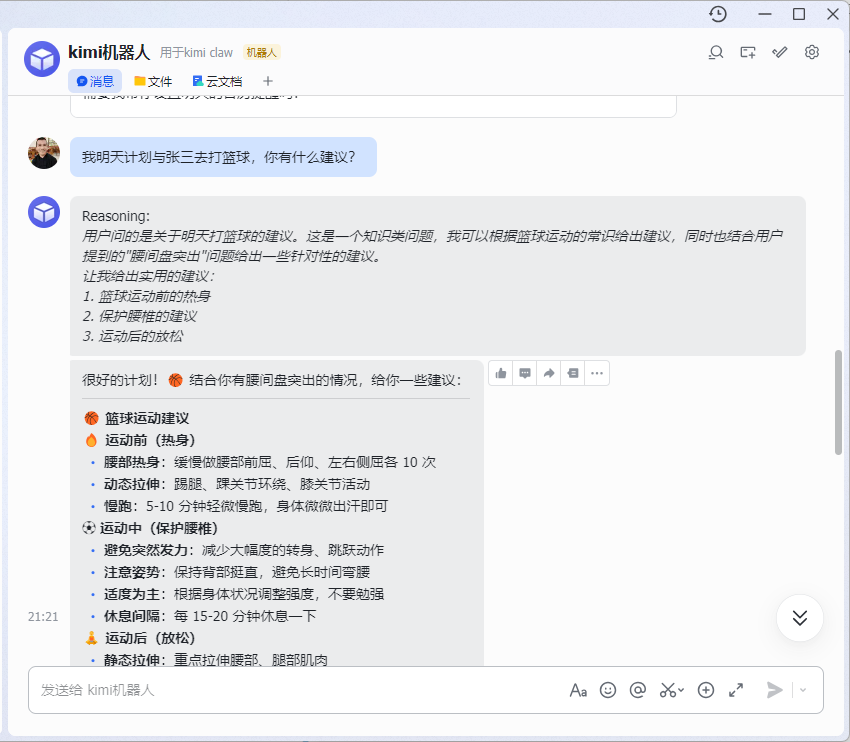Click the 休息间隔 bullet line
This screenshot has width=850, height=742.
point(210,616)
